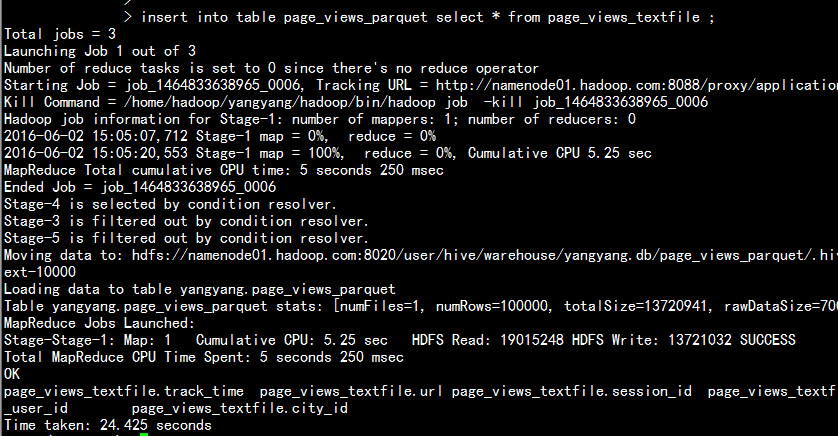Click the 'Time taken: 24.425 seconds' line
This screenshot has height=436, width=838.
[108, 425]
